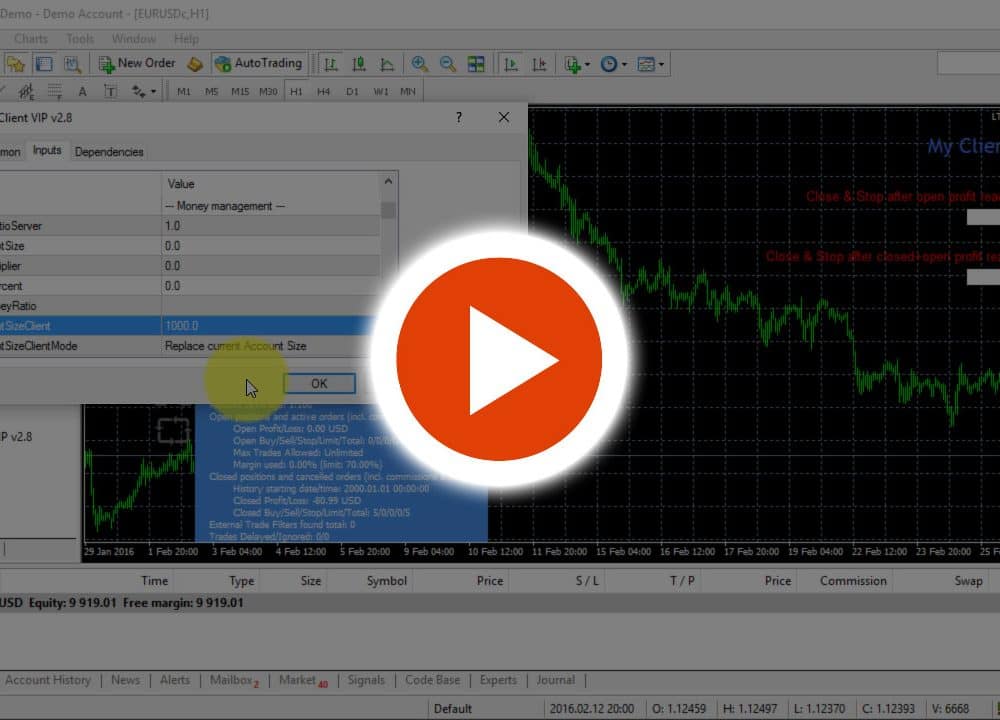Select the text label 'T' tool
Image resolution: width=1000 pixels, height=720 pixels.
coord(110,91)
